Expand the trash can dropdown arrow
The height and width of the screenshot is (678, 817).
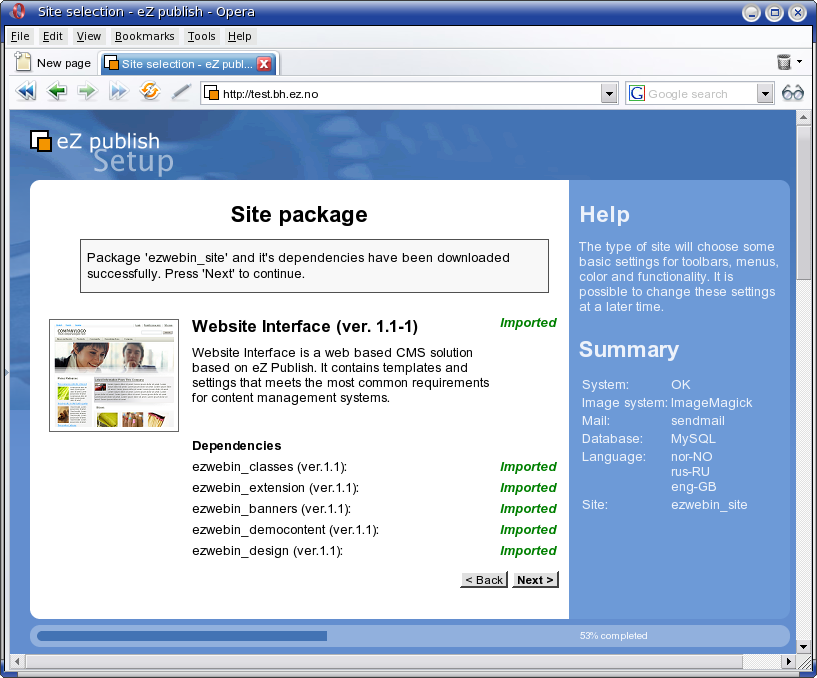point(800,62)
